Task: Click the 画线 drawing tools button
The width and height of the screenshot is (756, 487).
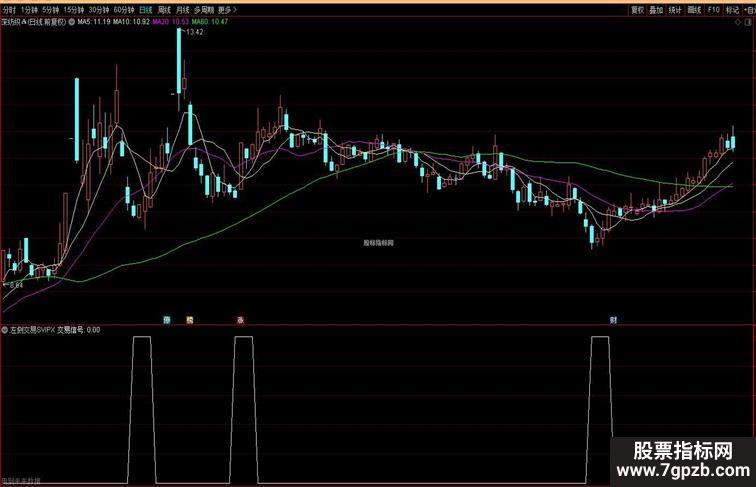Action: (x=694, y=10)
